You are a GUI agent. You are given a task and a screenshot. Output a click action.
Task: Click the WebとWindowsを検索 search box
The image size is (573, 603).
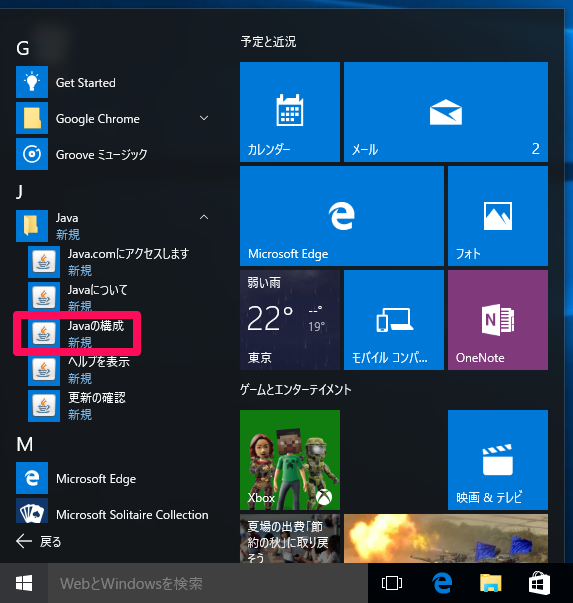(208, 583)
